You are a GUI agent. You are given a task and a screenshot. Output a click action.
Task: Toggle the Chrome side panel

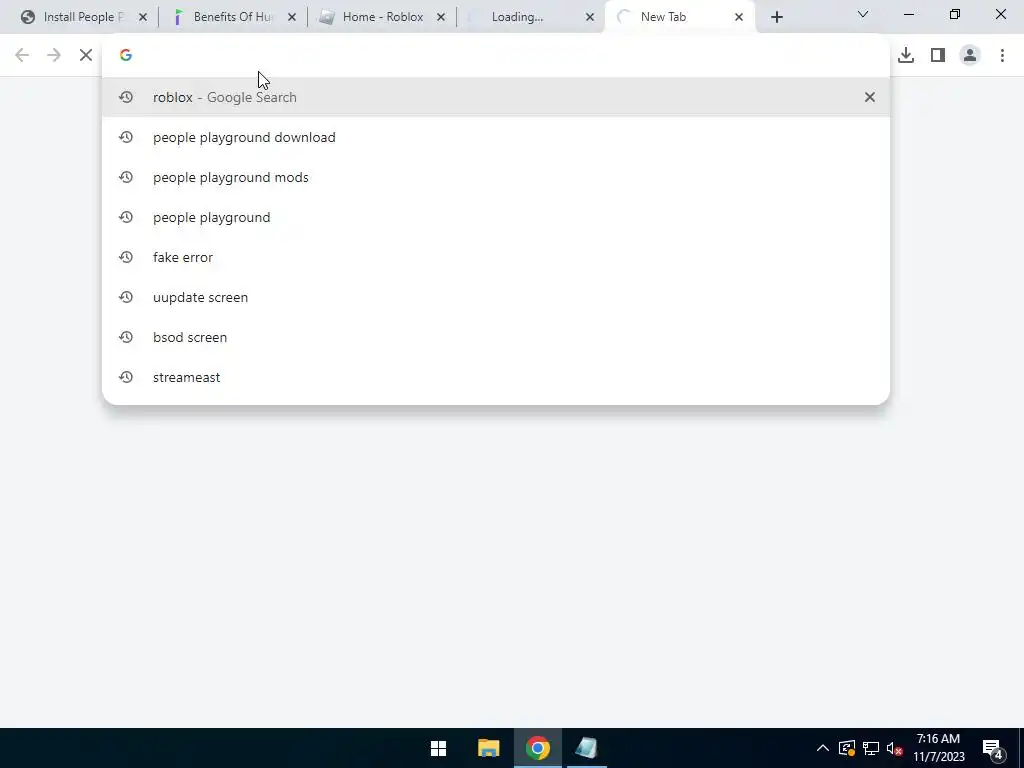(x=938, y=56)
